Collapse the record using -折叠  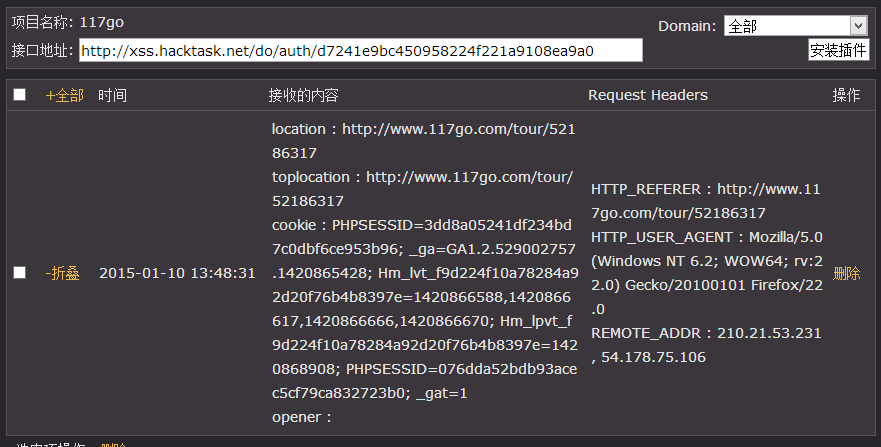tap(62, 273)
